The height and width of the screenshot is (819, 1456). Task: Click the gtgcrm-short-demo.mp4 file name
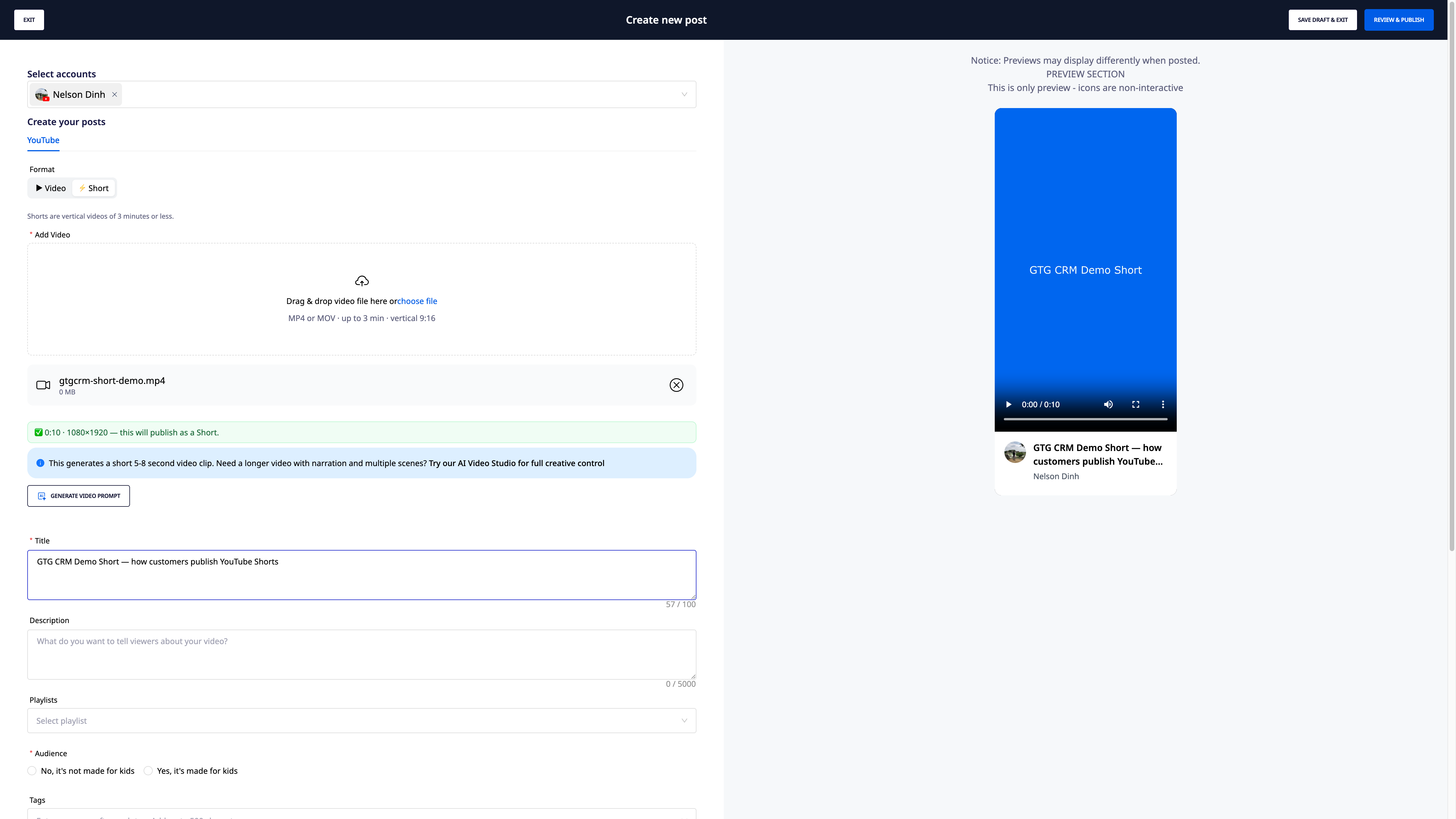(112, 380)
